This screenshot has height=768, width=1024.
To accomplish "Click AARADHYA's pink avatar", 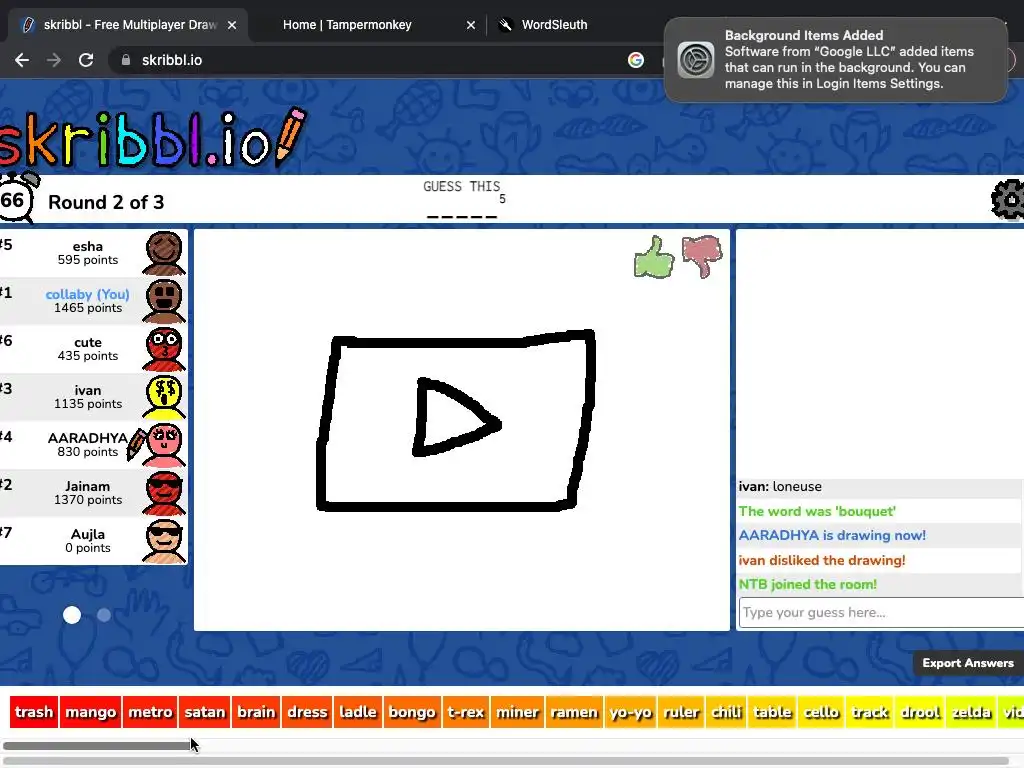I will 164,445.
